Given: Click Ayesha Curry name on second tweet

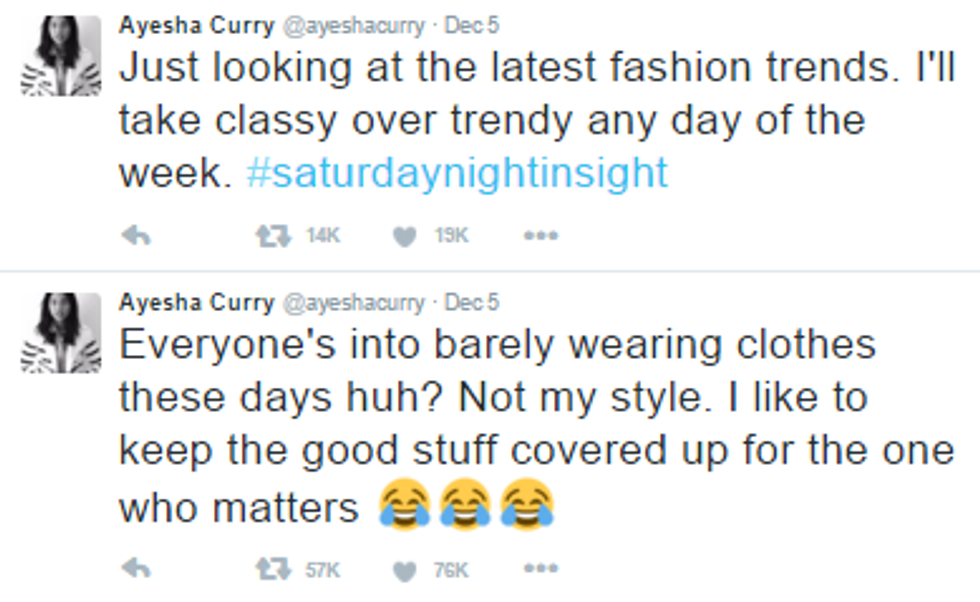Looking at the screenshot, I should (196, 302).
